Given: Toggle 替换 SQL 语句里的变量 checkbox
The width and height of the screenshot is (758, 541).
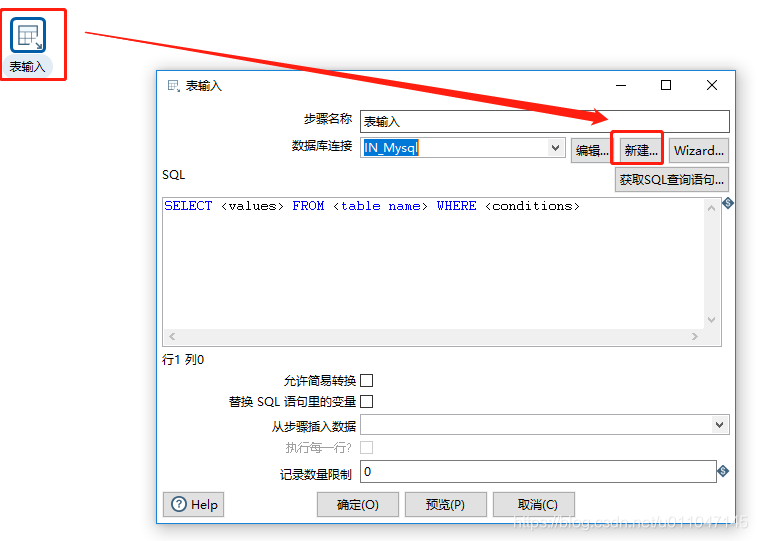Looking at the screenshot, I should pyautogui.click(x=367, y=402).
